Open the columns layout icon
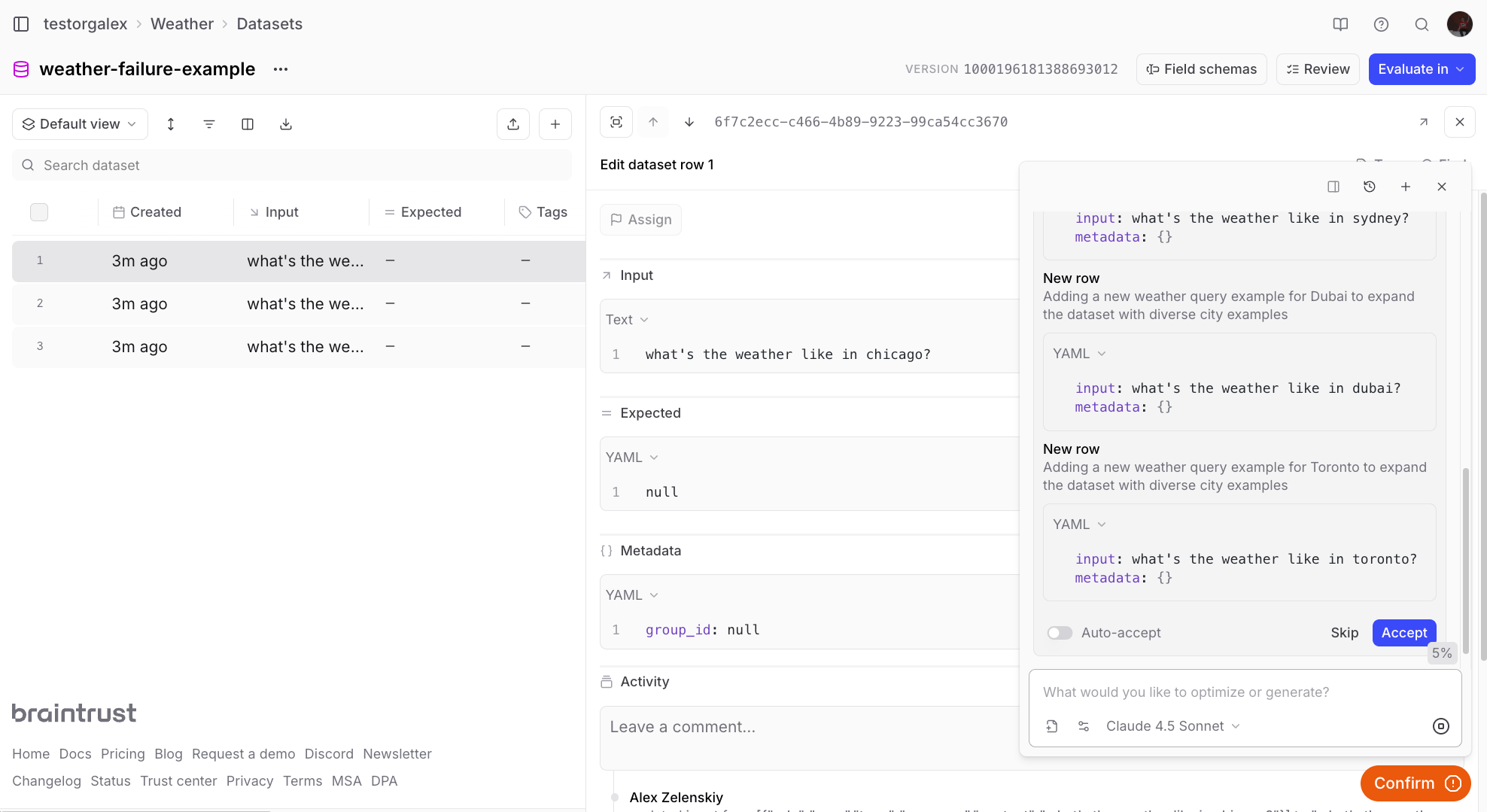Viewport: 1487px width, 812px height. (x=248, y=124)
